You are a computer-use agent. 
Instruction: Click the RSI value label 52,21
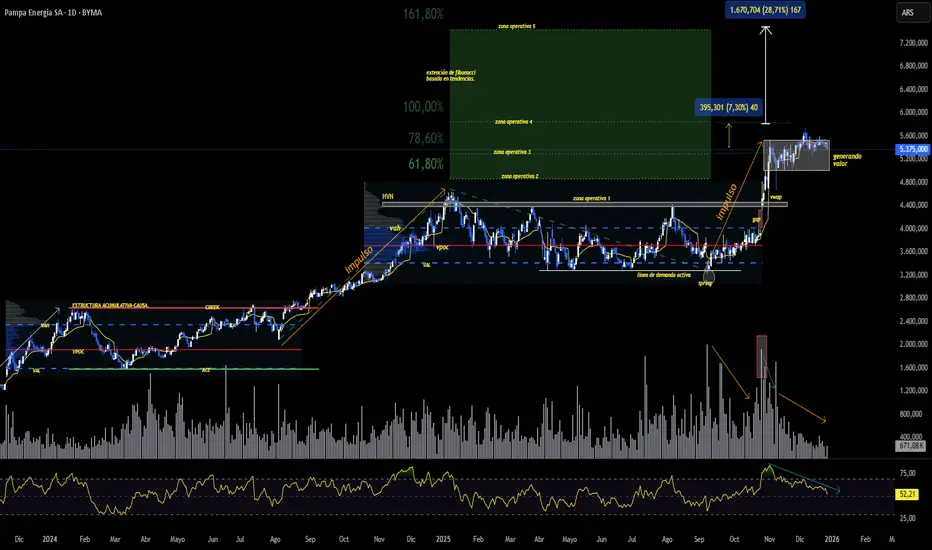907,494
